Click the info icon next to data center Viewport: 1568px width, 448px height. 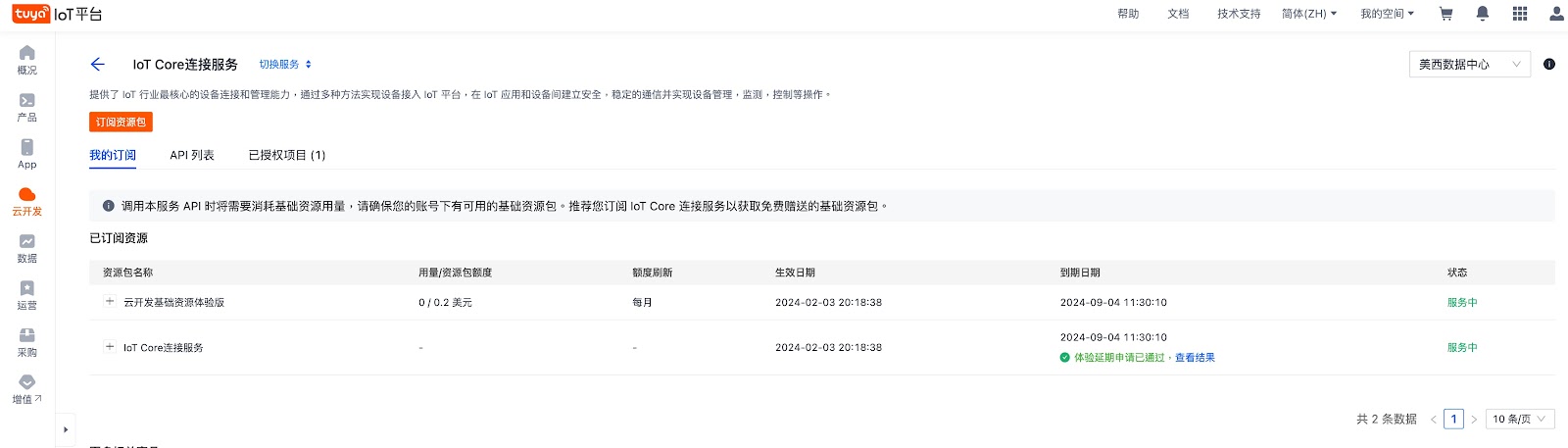click(x=1549, y=65)
